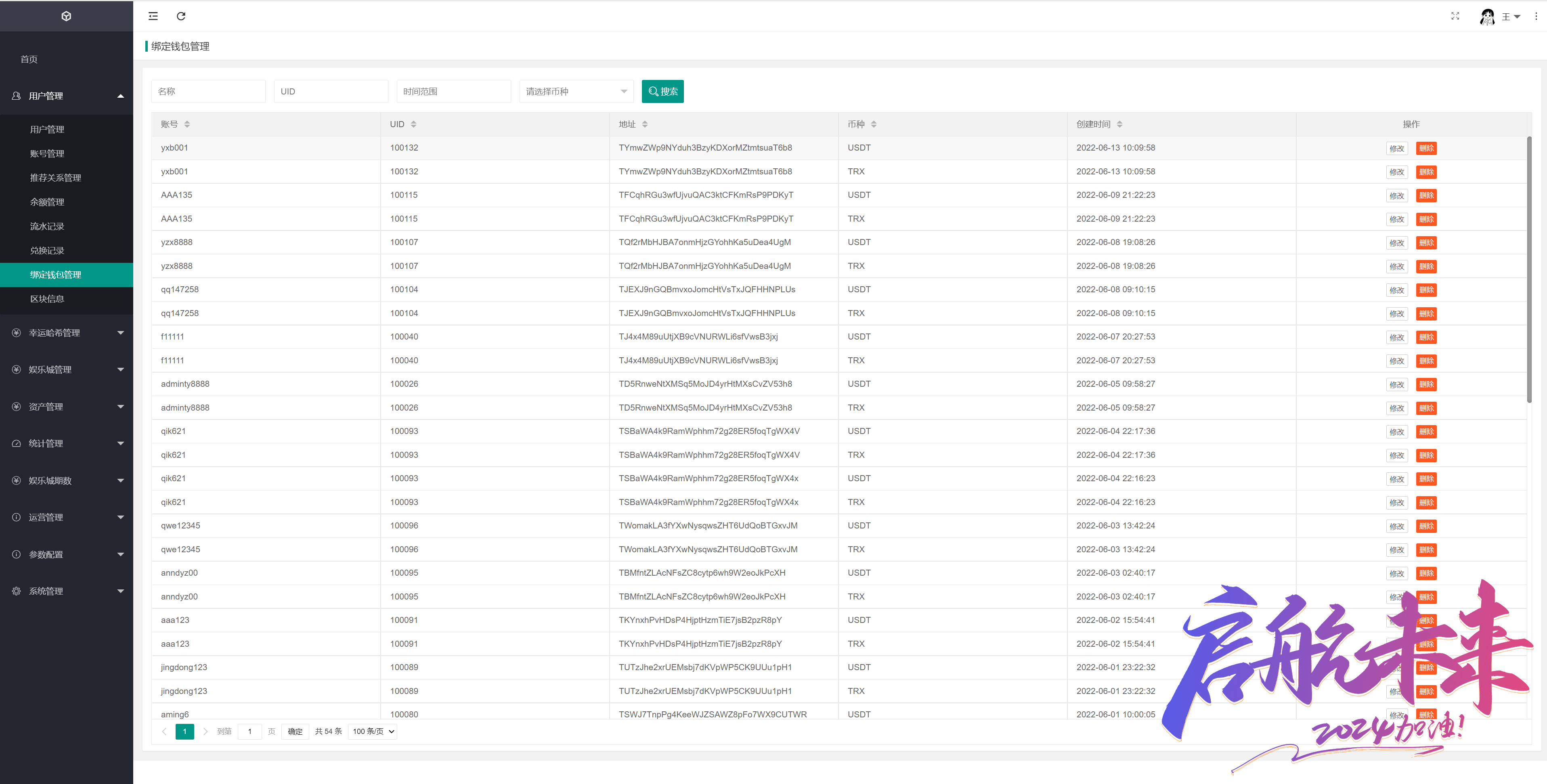Screen dimensions: 1547x784
Task: Click 删除 for the first yxb001 USDT row
Action: (x=1426, y=149)
